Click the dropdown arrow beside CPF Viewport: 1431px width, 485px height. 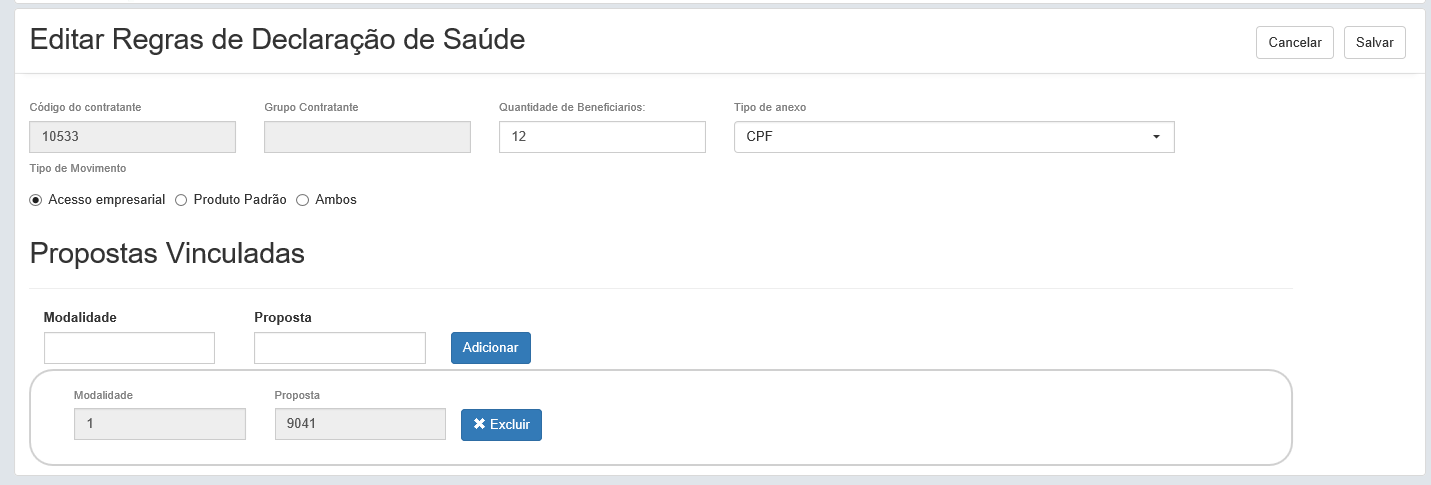pos(1156,137)
